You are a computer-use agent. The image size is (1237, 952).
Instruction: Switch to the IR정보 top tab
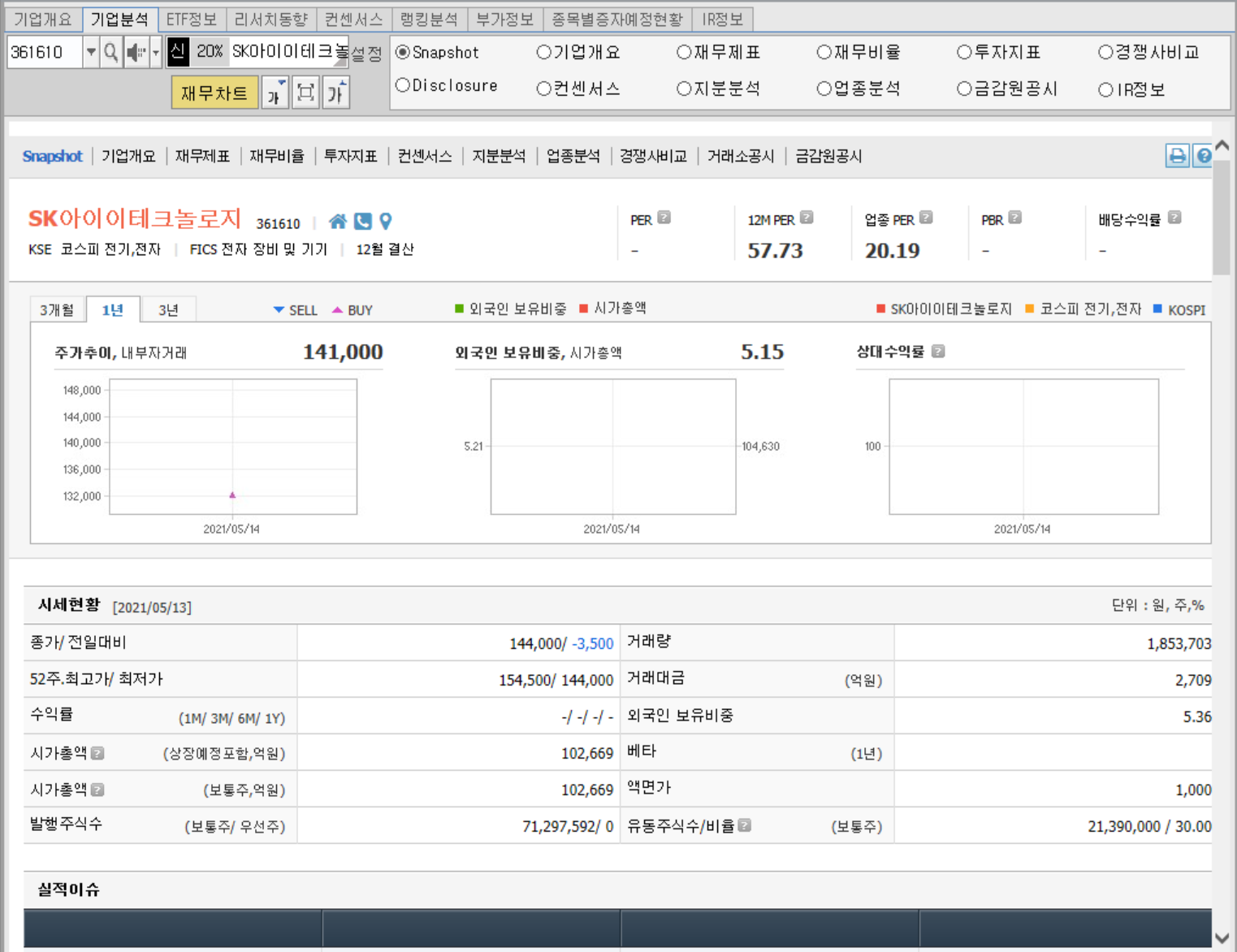coord(723,19)
